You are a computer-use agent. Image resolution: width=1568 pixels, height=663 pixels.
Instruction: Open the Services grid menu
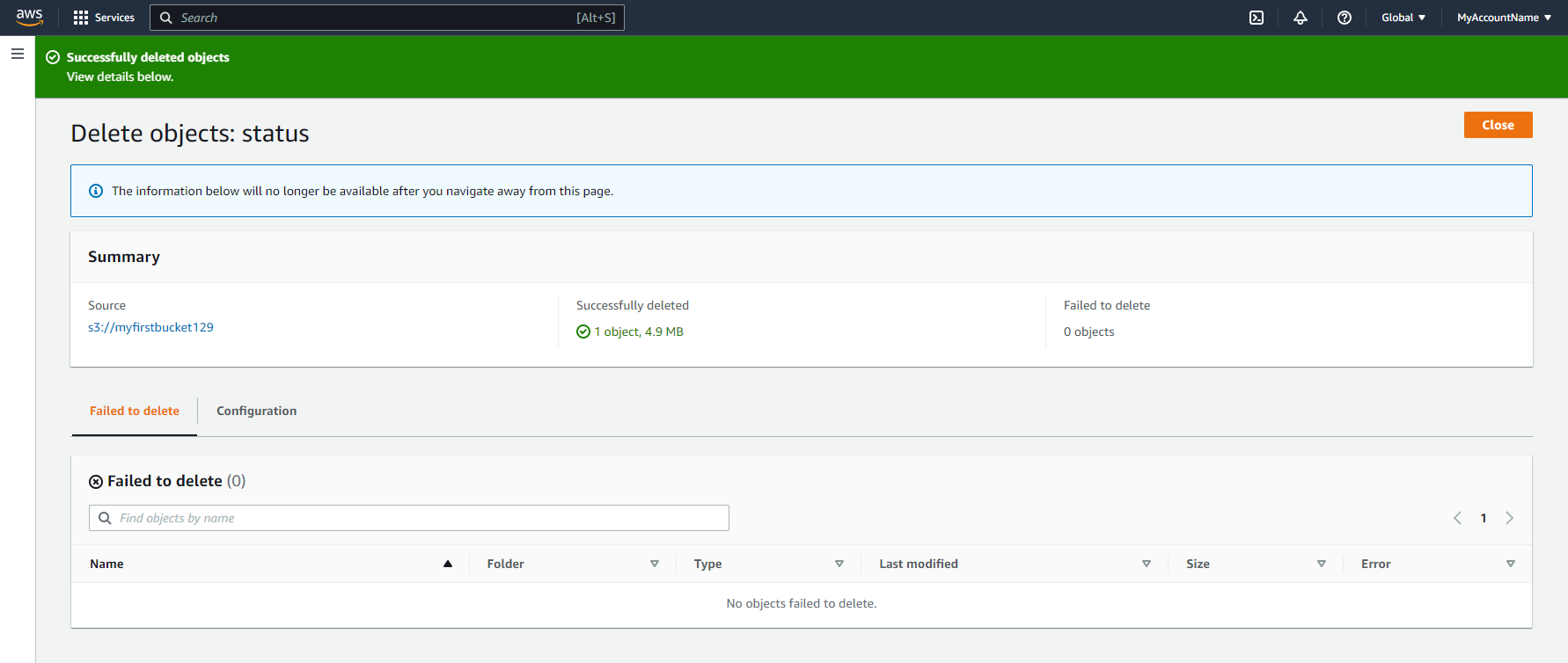tap(104, 18)
